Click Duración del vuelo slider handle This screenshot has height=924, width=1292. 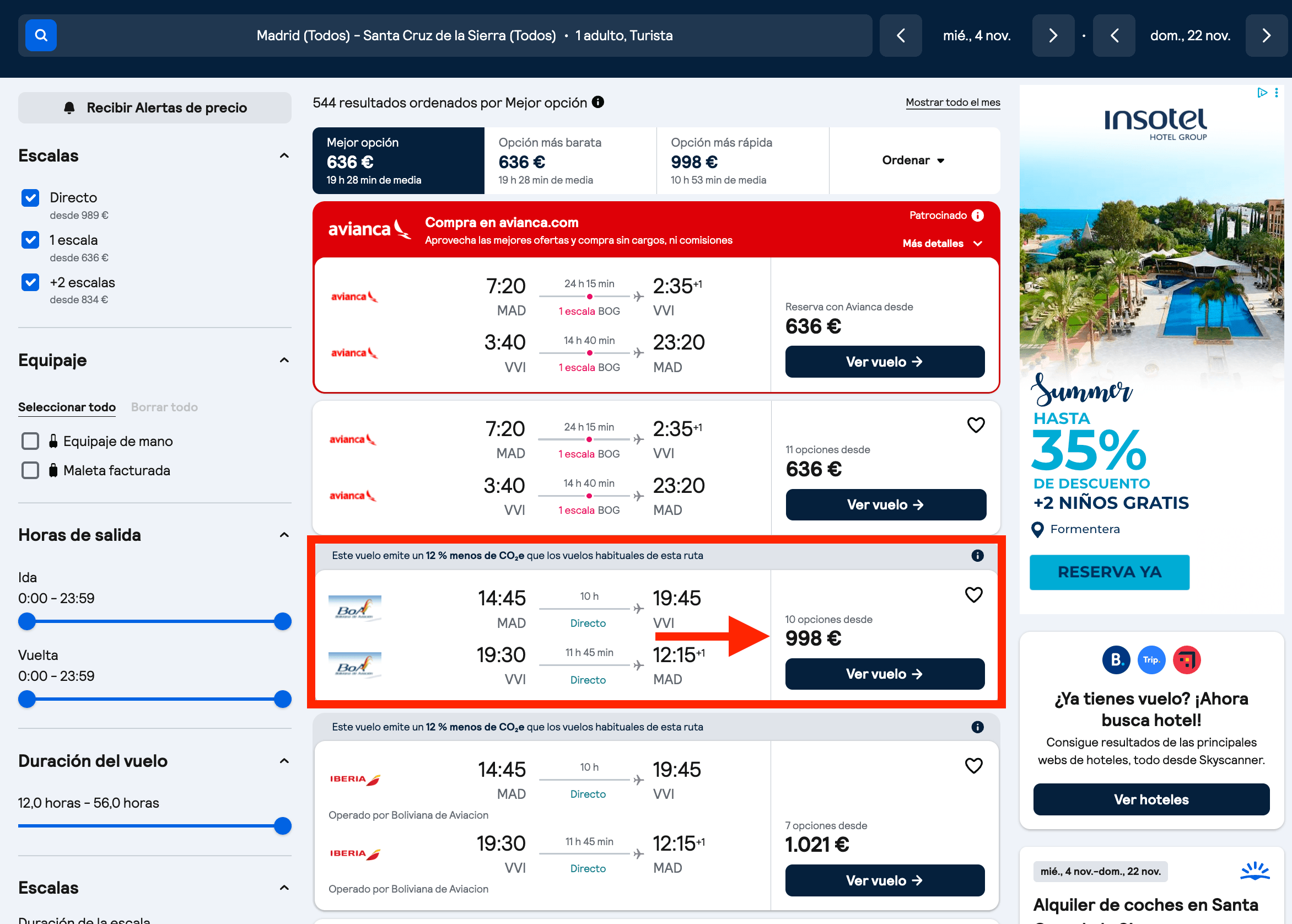pos(283,826)
